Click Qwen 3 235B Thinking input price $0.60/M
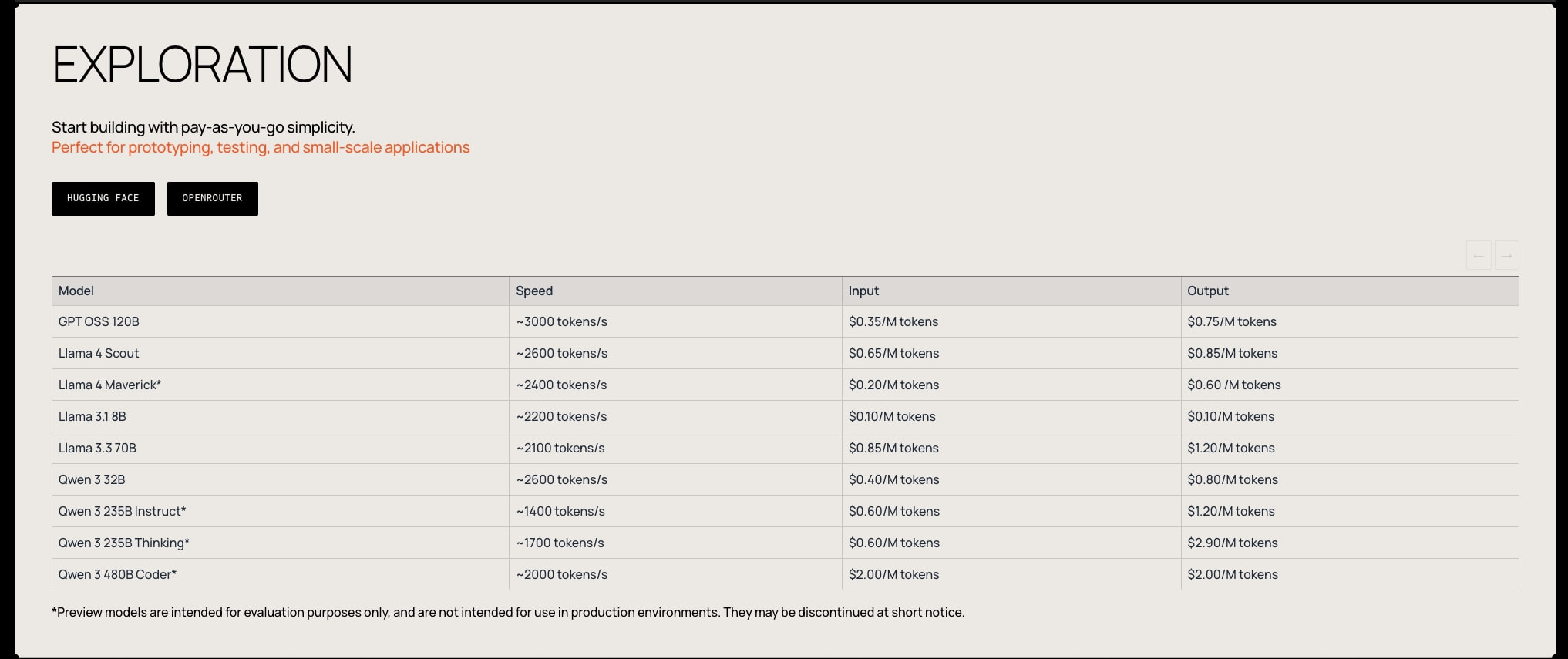Screen dimensions: 1568x659 [894, 543]
